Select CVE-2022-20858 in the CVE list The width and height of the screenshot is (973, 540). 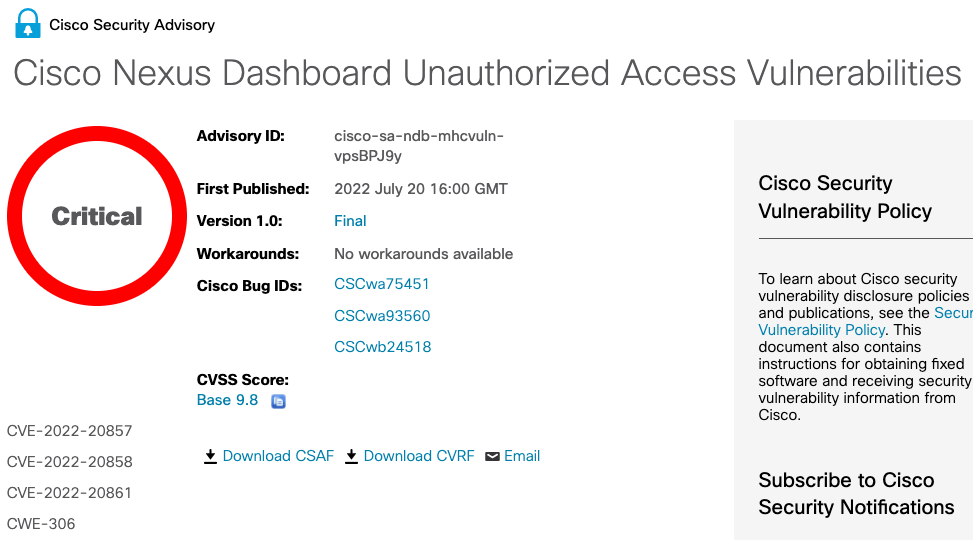pyautogui.click(x=69, y=462)
